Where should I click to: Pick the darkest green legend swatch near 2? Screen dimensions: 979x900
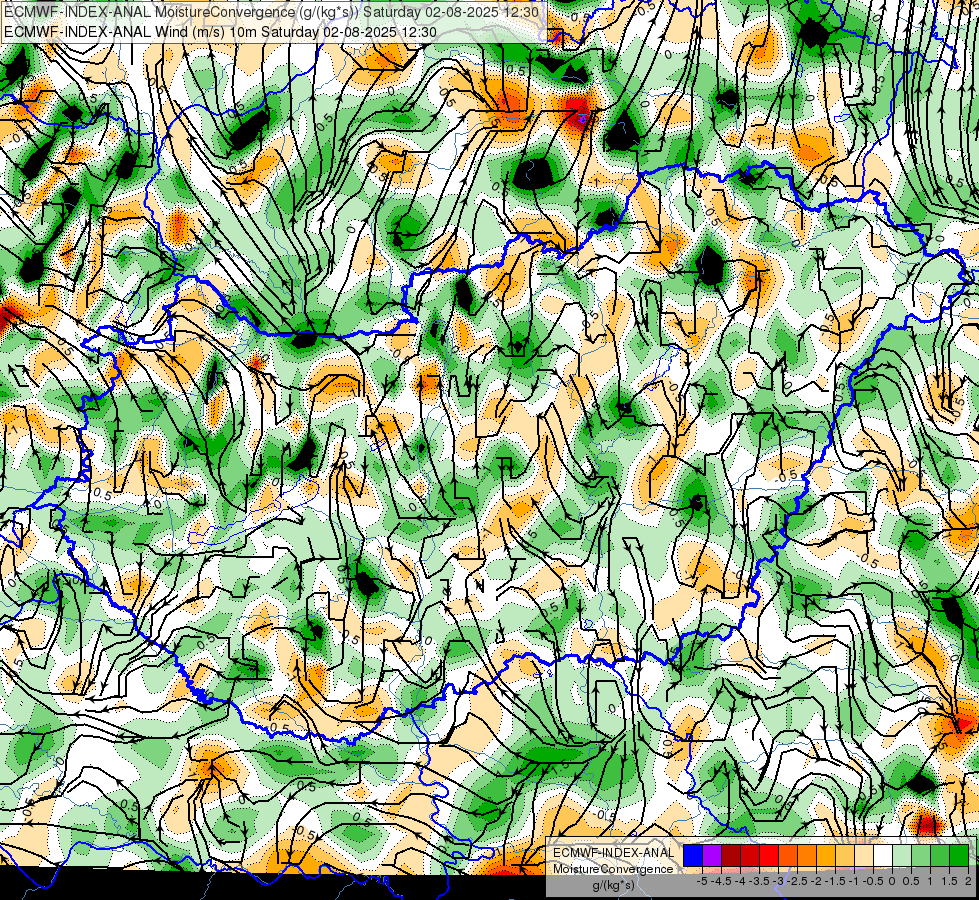959,856
